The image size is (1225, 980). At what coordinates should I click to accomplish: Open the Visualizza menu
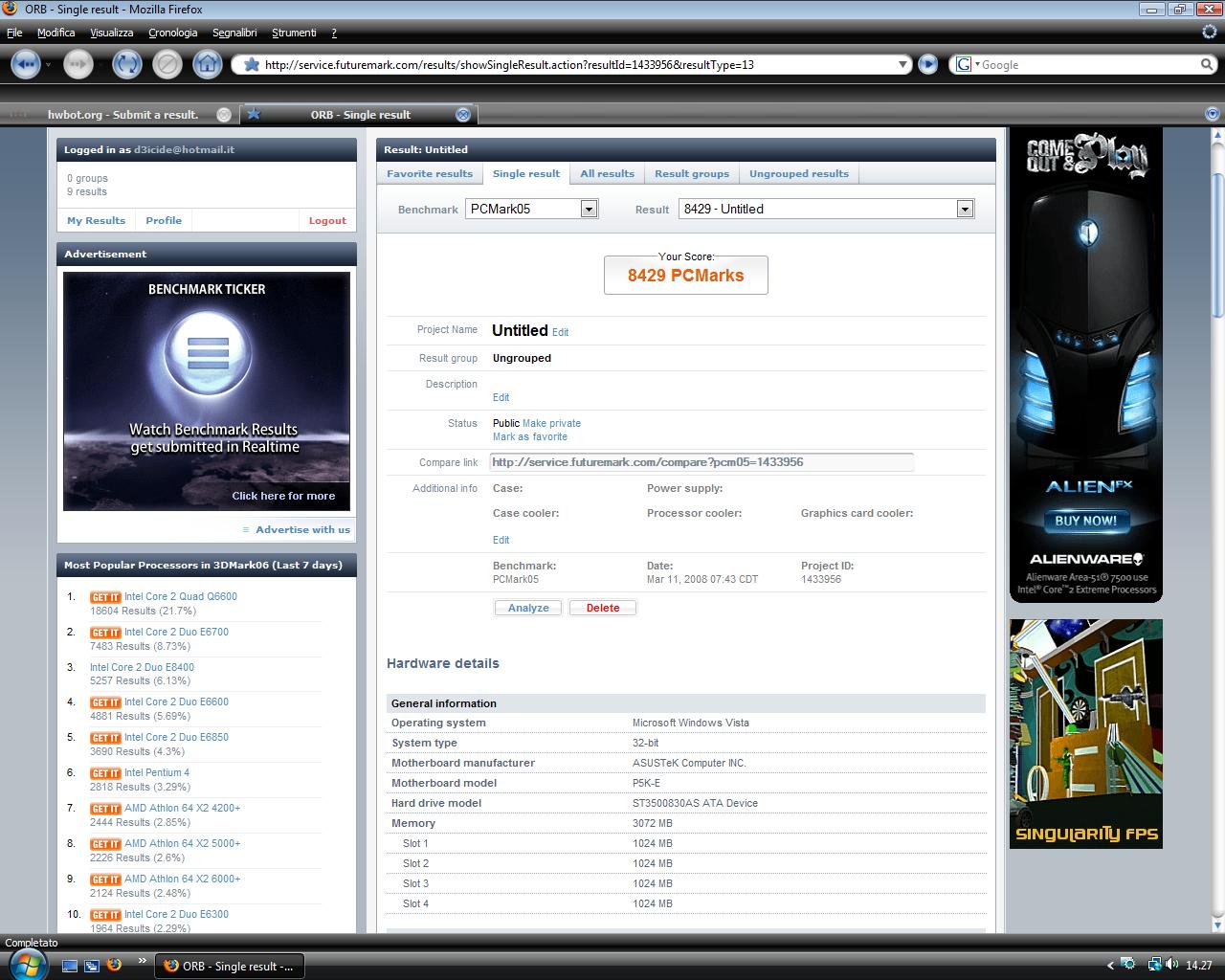(x=112, y=33)
